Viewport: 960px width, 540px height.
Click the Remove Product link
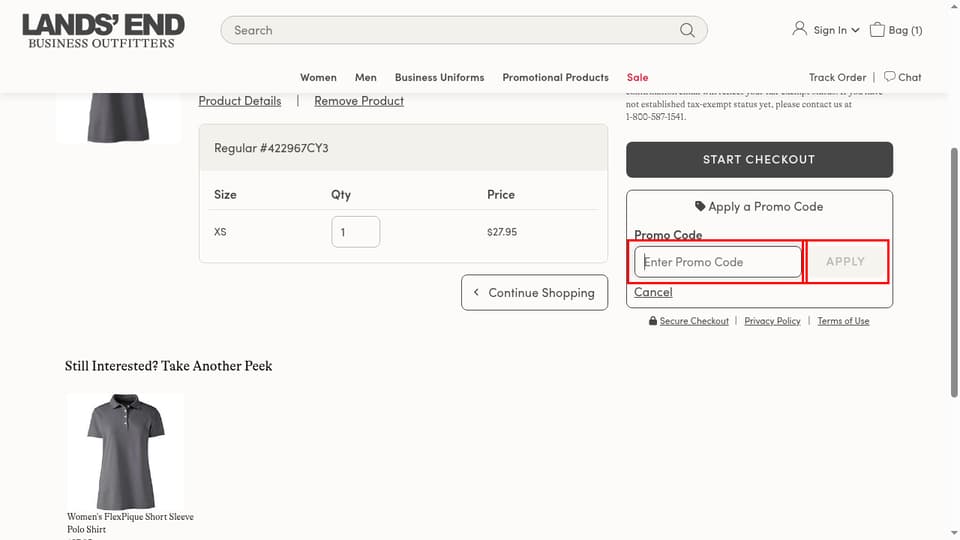(x=359, y=101)
